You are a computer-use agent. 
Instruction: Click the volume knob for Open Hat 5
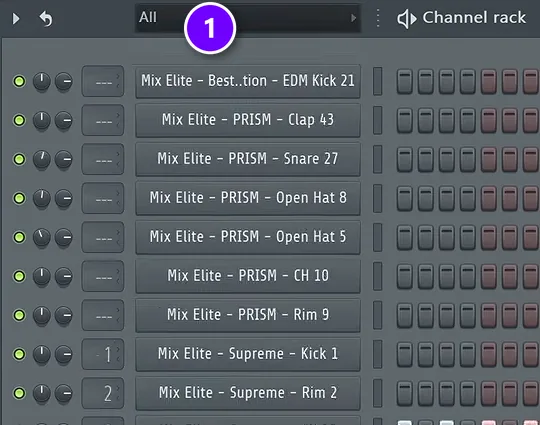click(64, 237)
